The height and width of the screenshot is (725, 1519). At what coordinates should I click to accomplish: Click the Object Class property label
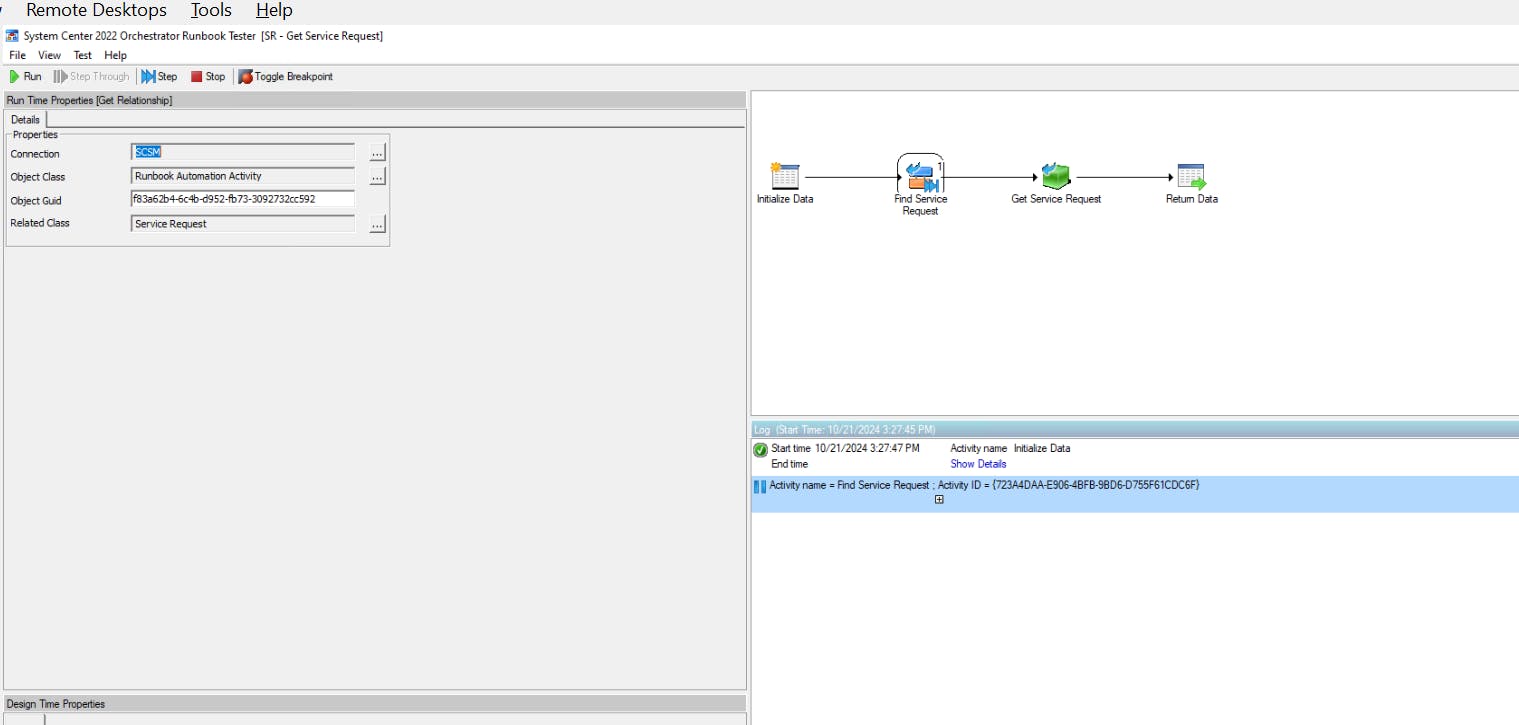[x=38, y=177]
